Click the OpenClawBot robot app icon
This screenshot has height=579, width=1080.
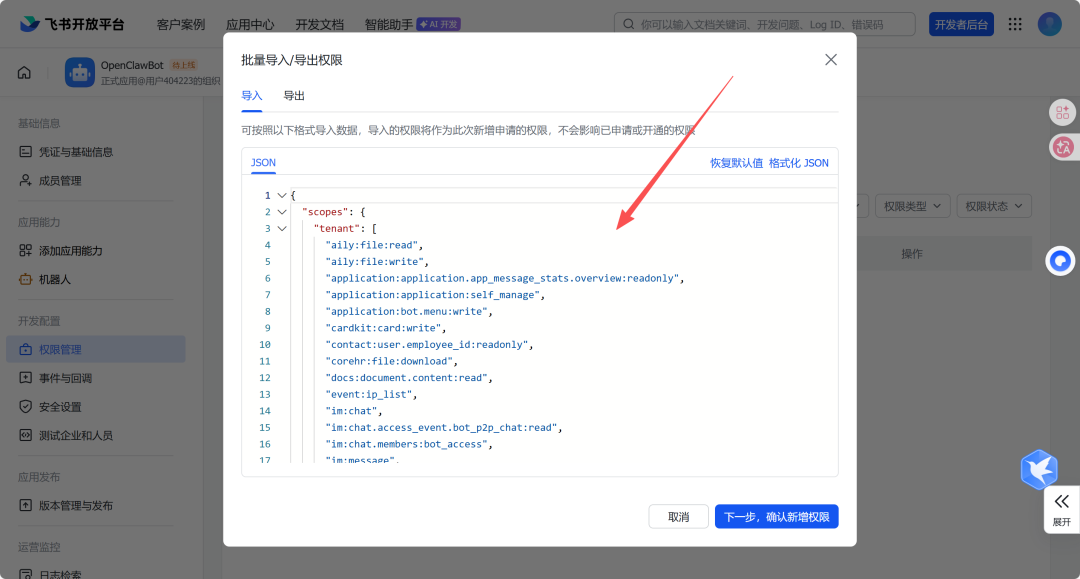click(80, 72)
